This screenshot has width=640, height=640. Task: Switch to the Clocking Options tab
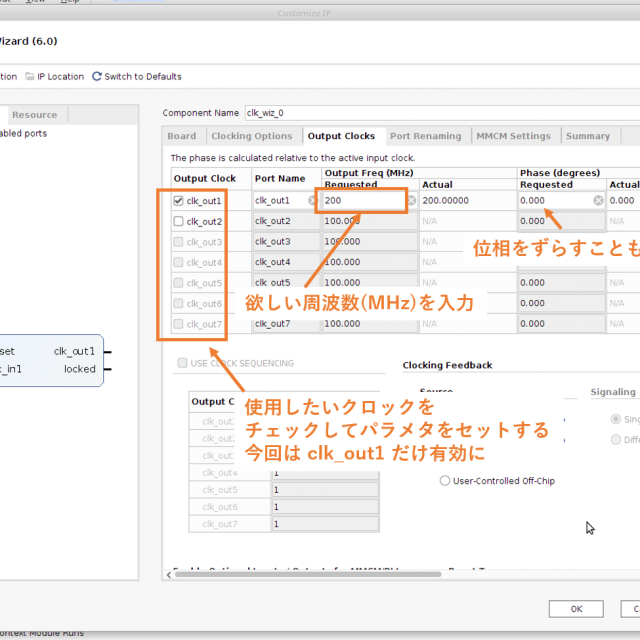tap(252, 136)
